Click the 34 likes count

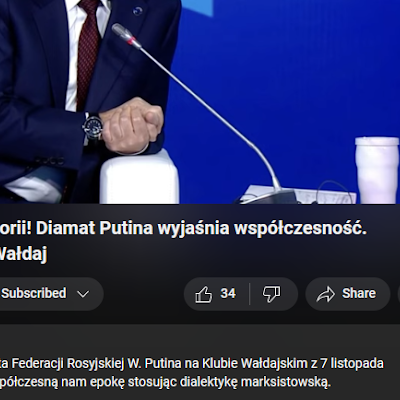tap(228, 293)
